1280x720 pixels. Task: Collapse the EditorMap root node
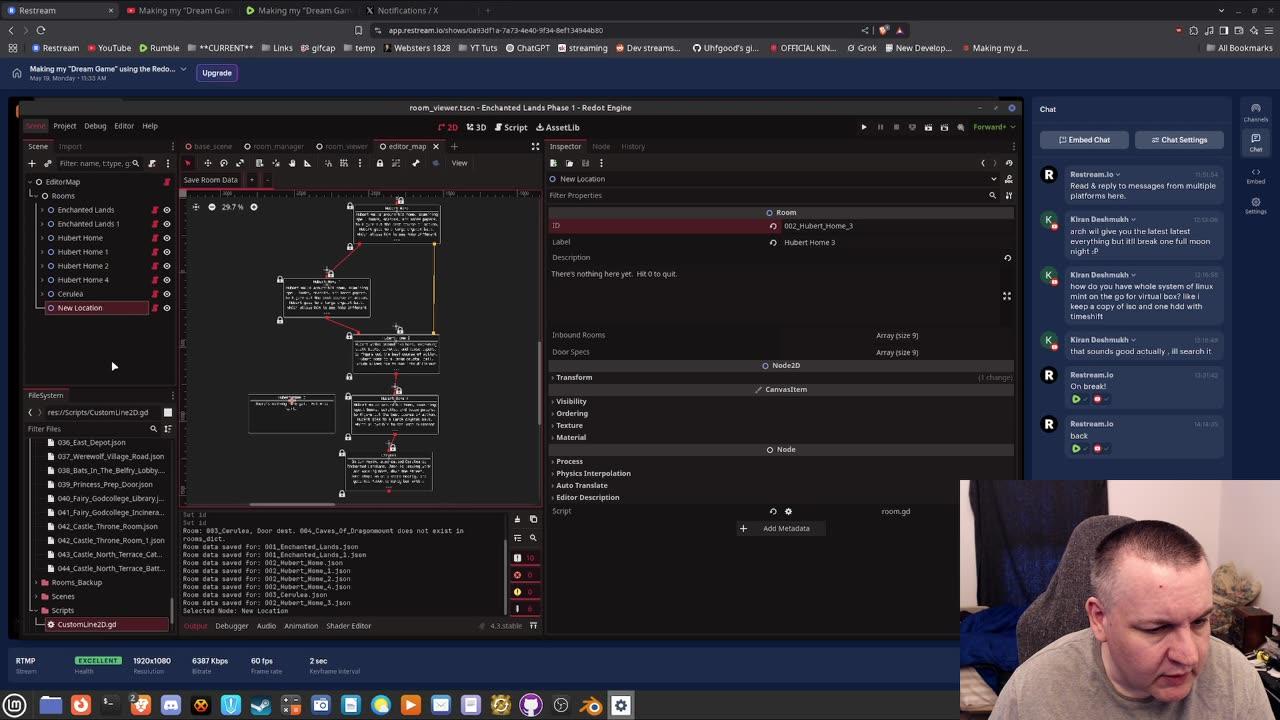29,182
